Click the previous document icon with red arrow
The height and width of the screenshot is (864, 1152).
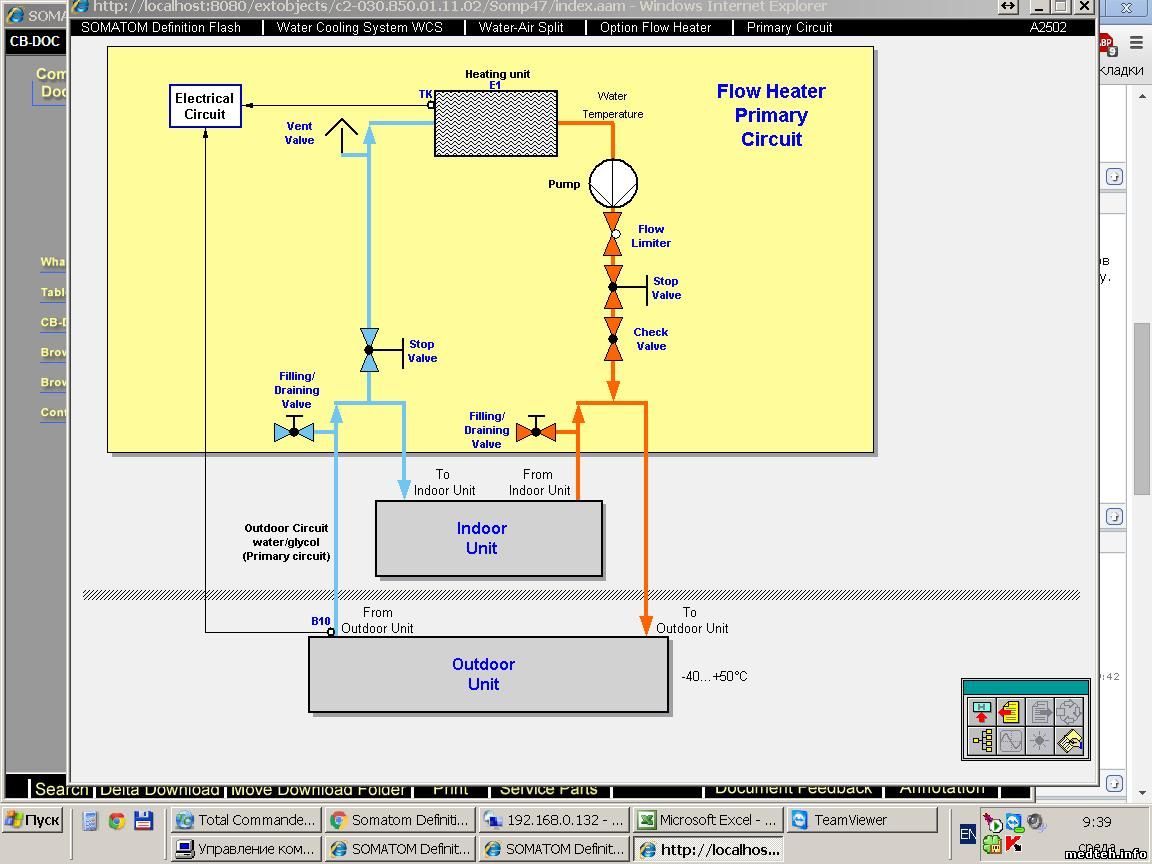click(x=1010, y=712)
